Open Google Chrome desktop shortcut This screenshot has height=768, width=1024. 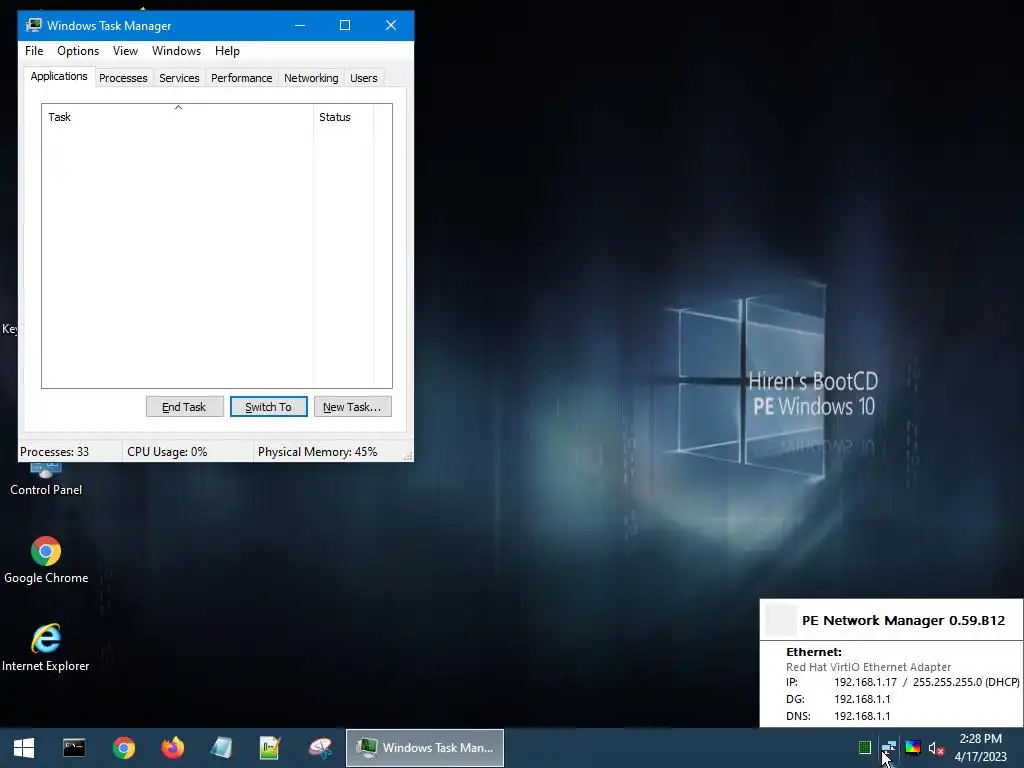click(x=46, y=560)
